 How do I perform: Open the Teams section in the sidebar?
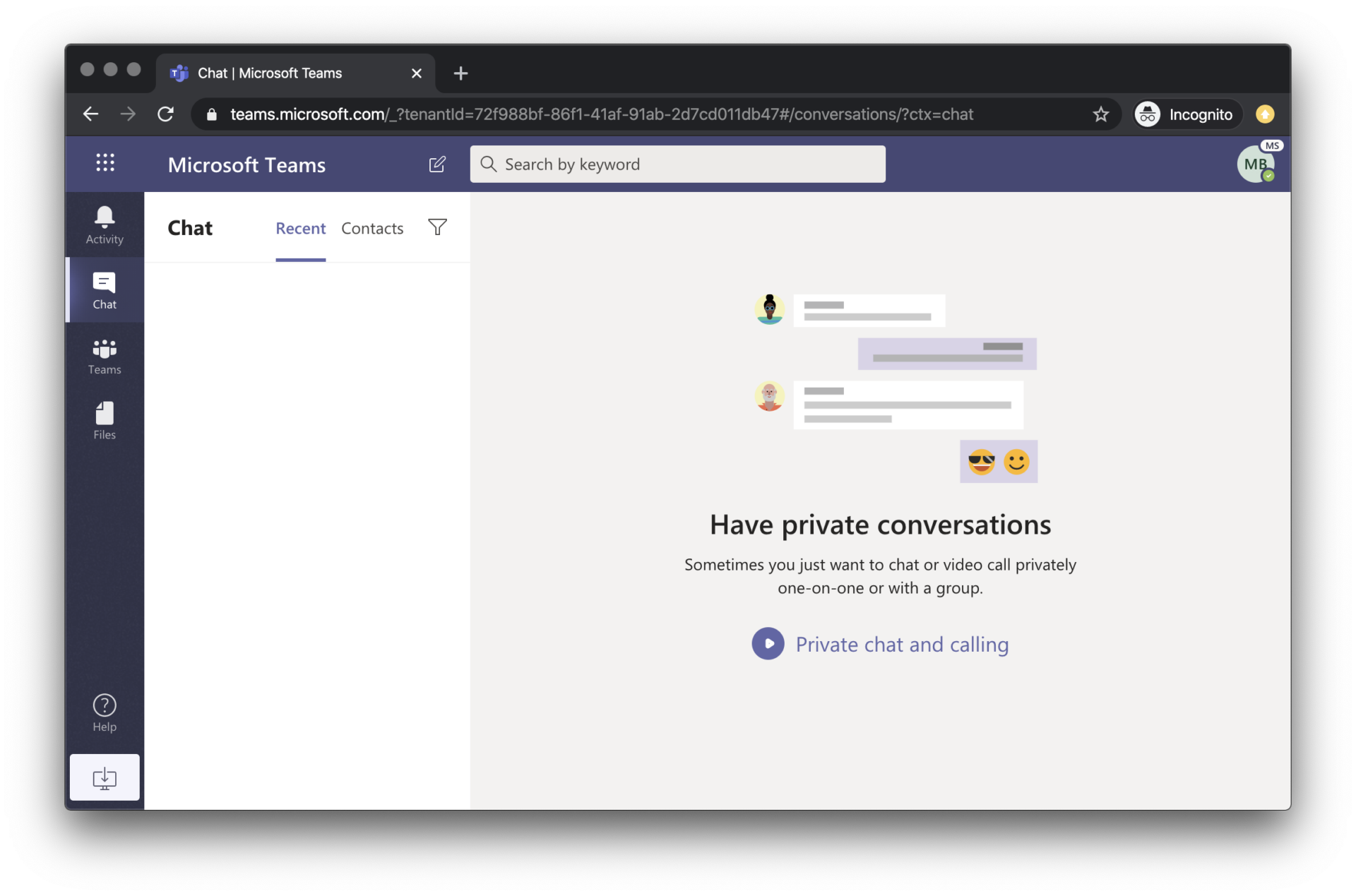[x=105, y=356]
